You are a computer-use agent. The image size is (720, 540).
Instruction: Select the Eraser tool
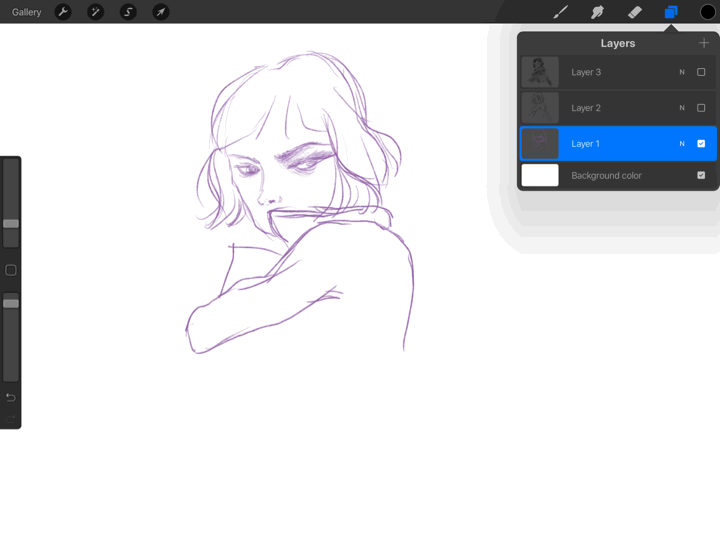pos(634,12)
